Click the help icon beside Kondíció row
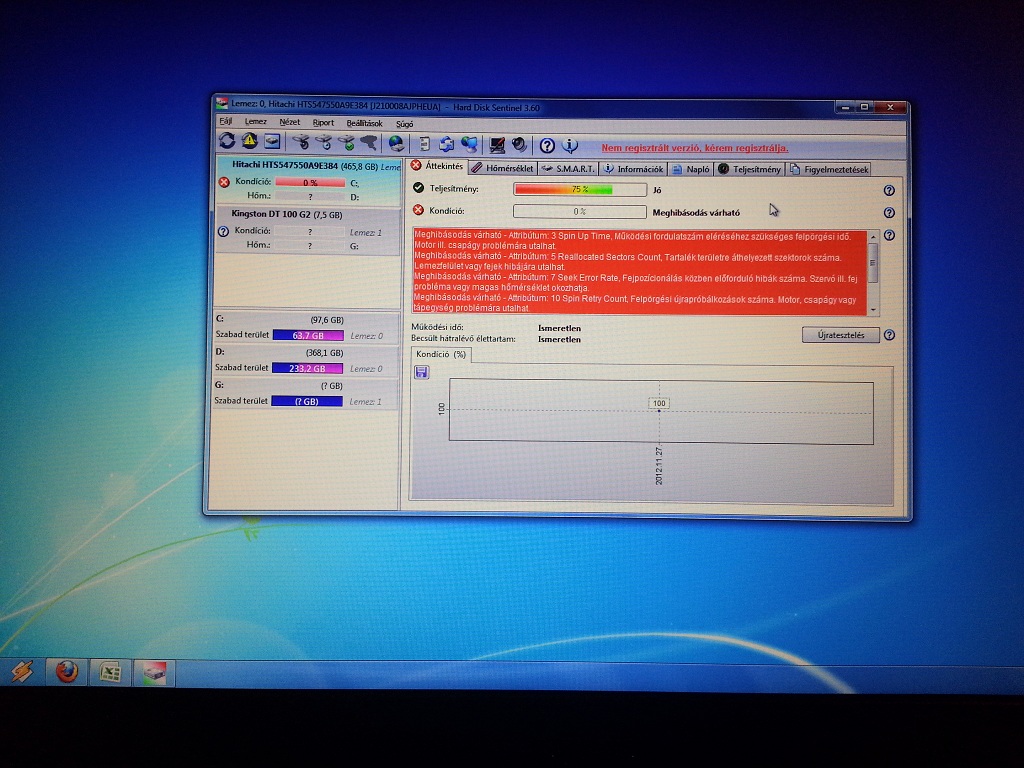 [889, 213]
